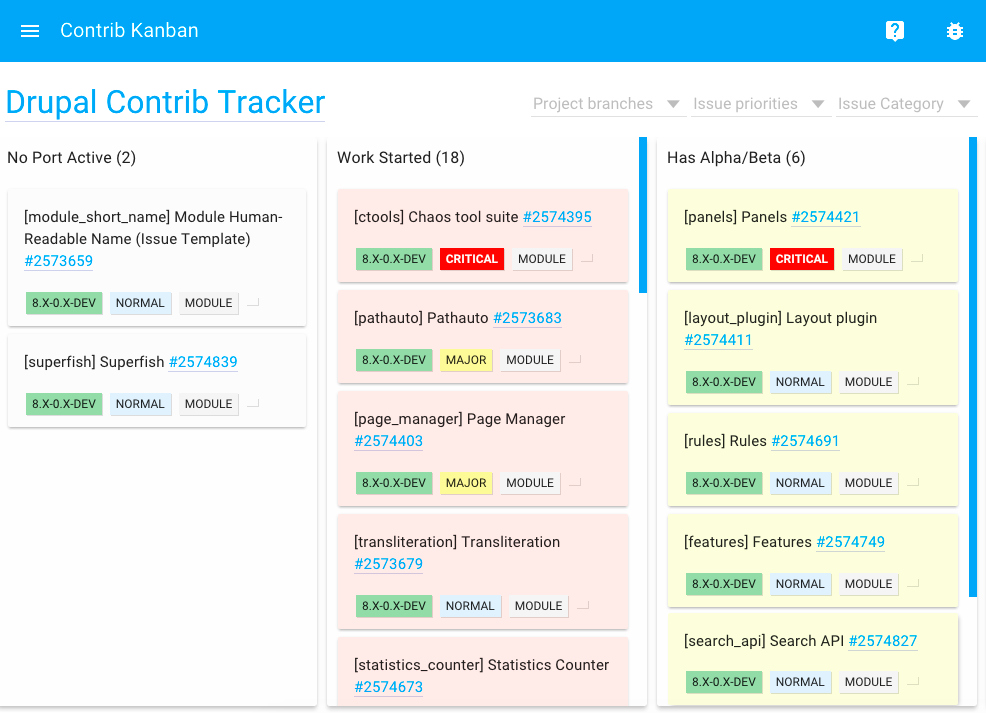Select the [page_manager] Page Manager title

tap(460, 419)
